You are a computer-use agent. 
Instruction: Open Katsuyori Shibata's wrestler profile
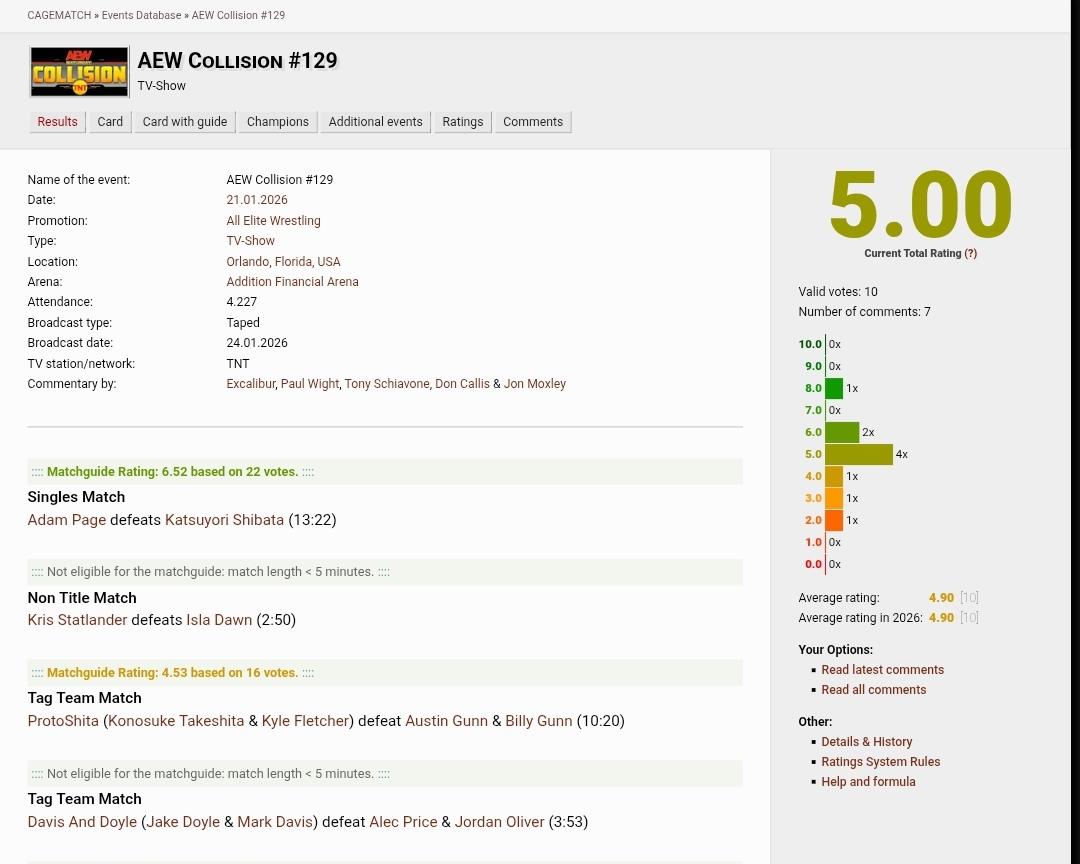(x=225, y=520)
